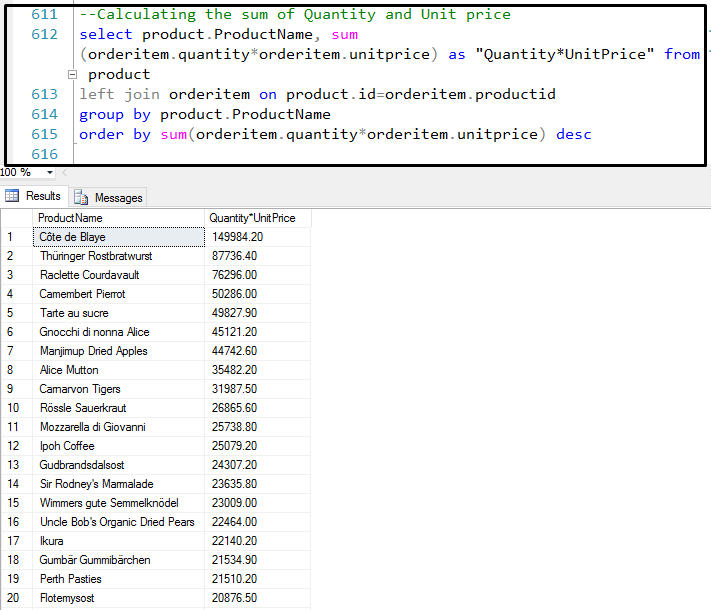Select the value 26865.60
711x610 pixels.
(258, 408)
